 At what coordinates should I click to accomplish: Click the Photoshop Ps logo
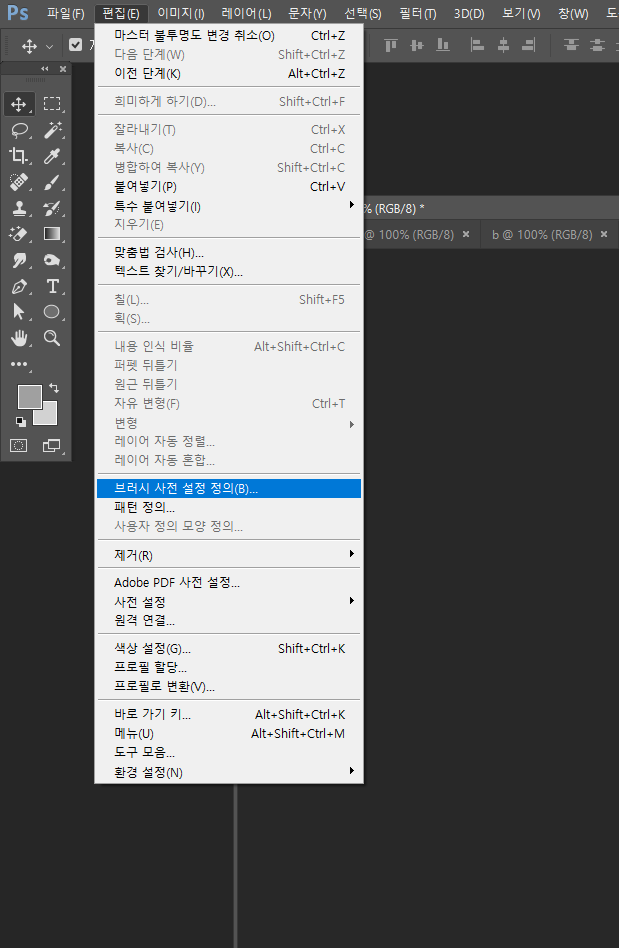[18, 13]
